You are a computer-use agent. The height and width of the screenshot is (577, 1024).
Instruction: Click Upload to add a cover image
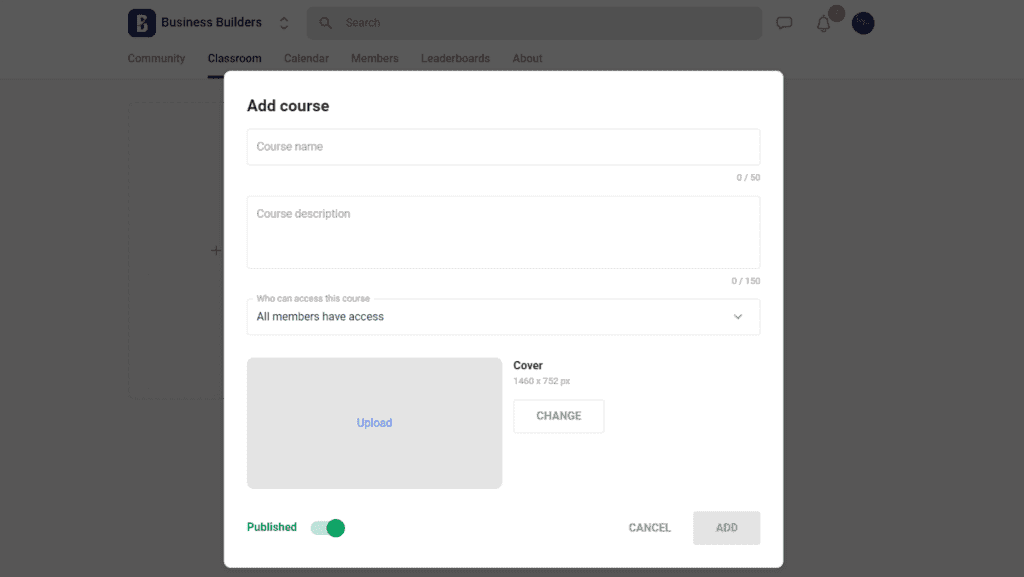(x=374, y=423)
